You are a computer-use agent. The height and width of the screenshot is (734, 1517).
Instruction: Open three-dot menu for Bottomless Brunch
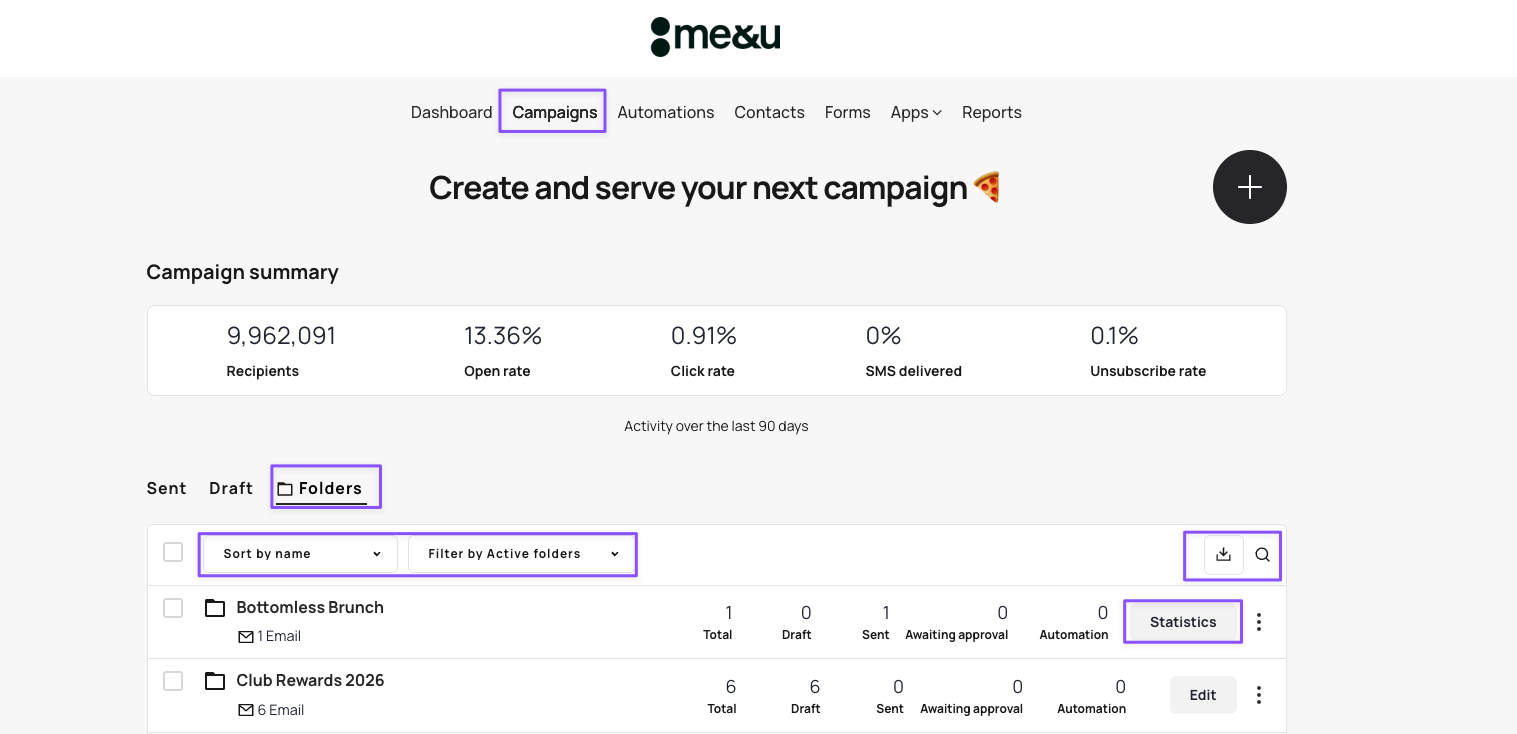pyautogui.click(x=1259, y=622)
